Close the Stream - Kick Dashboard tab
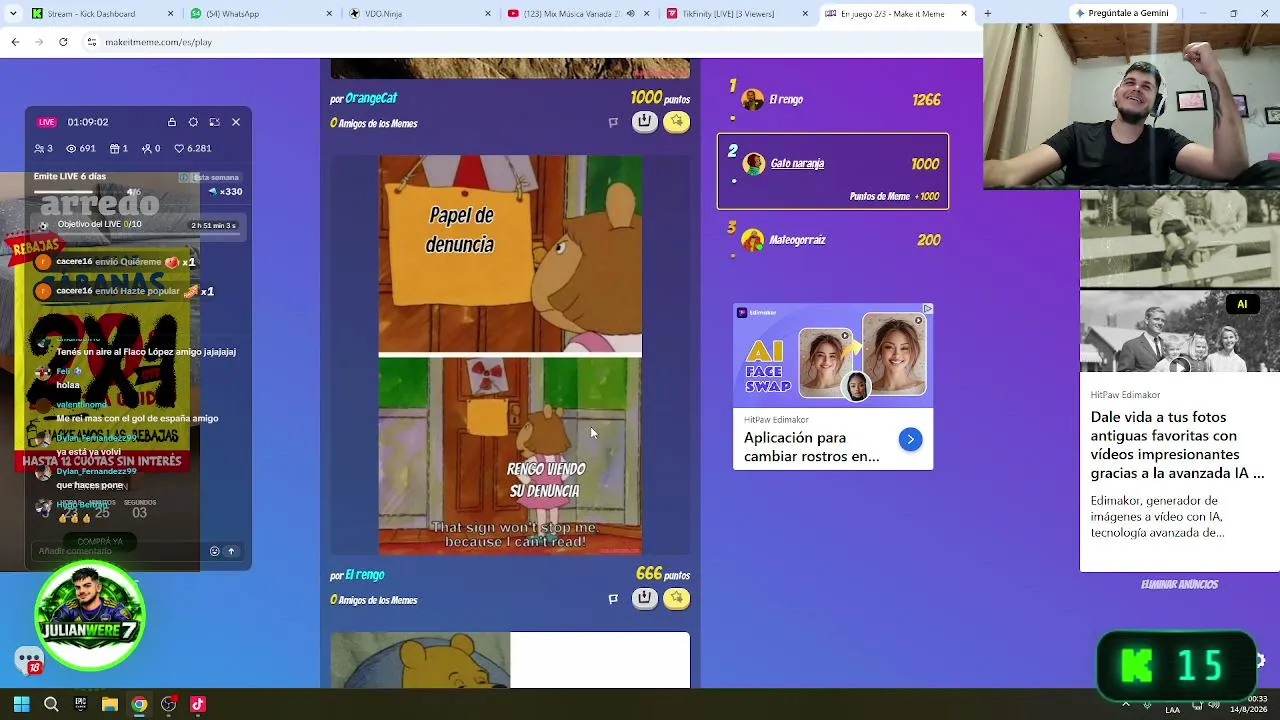This screenshot has height=720, width=1280. [x=171, y=13]
